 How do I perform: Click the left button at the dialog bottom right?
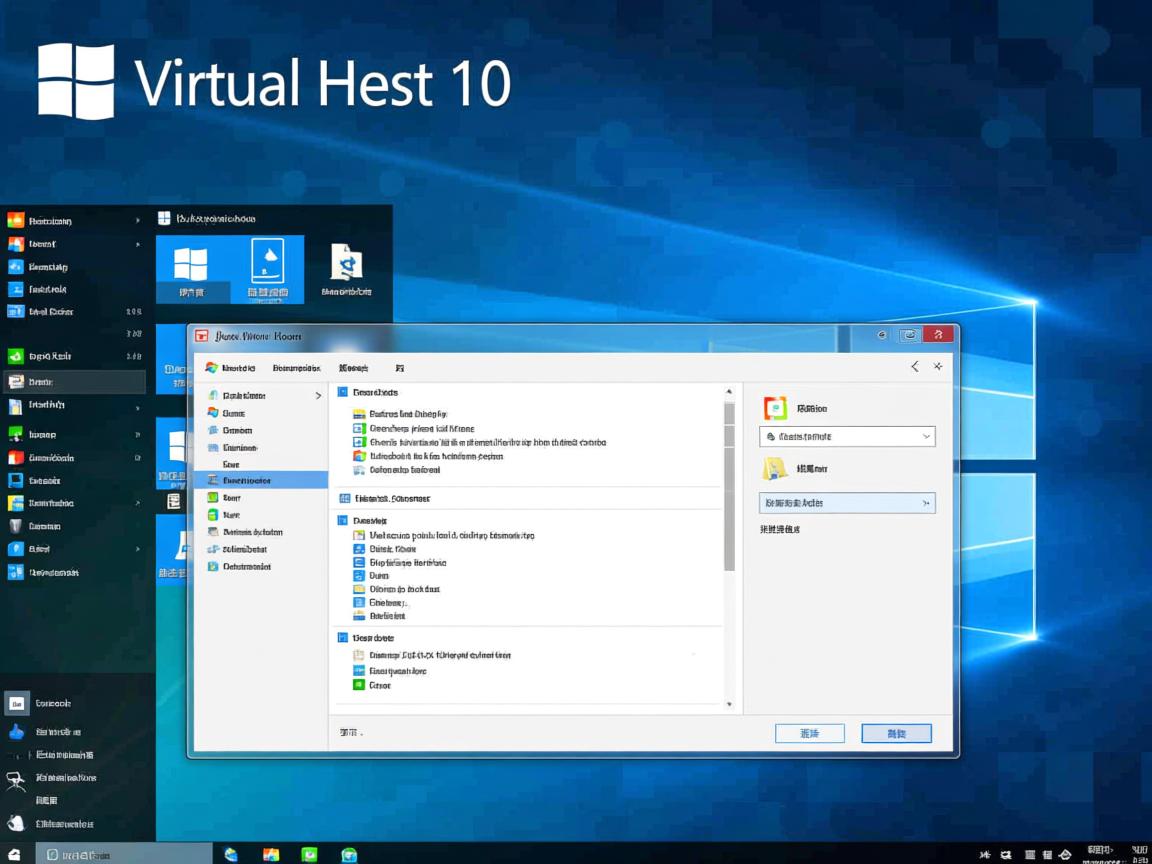click(x=809, y=733)
